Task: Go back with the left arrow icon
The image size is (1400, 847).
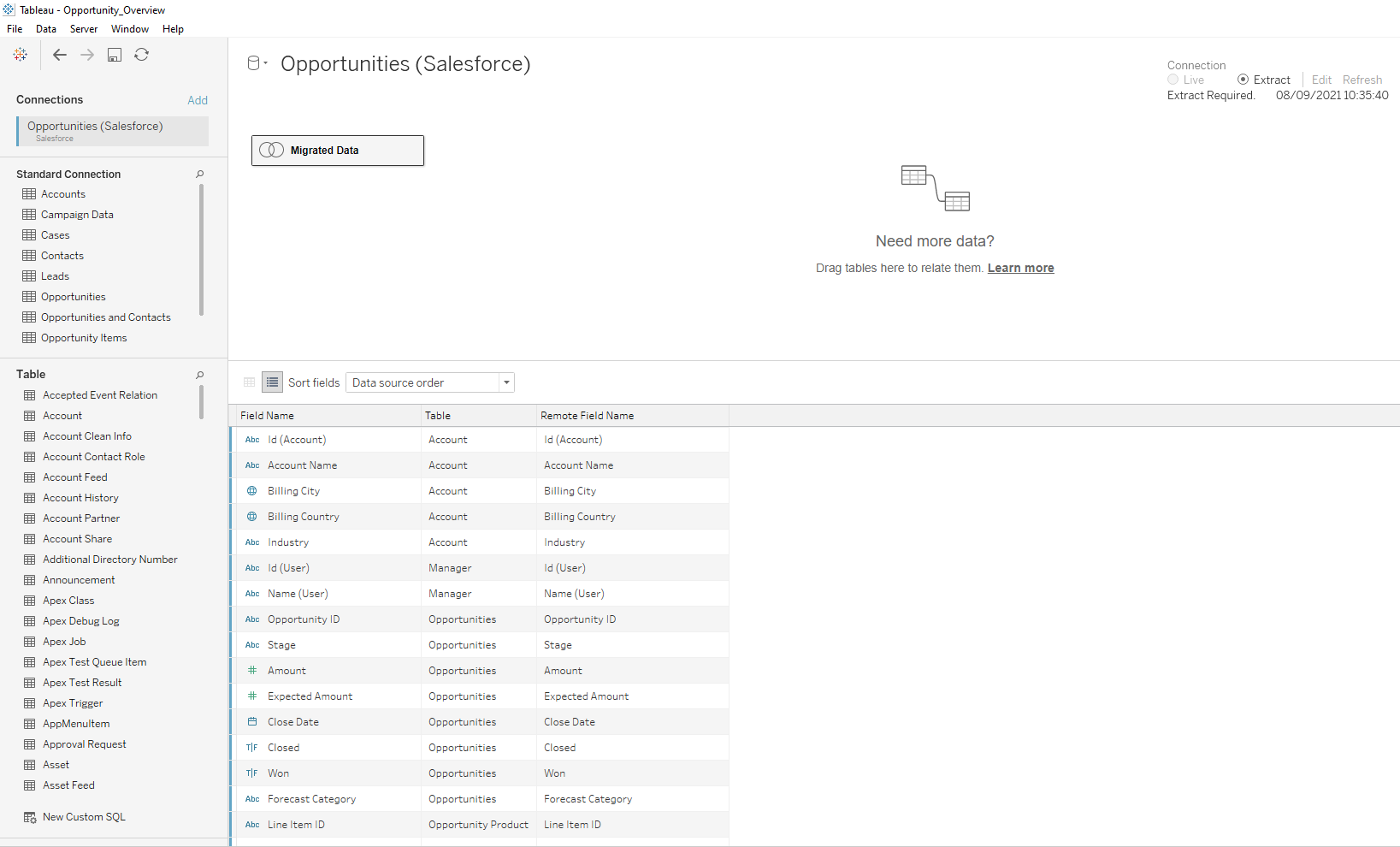Action: 60,55
